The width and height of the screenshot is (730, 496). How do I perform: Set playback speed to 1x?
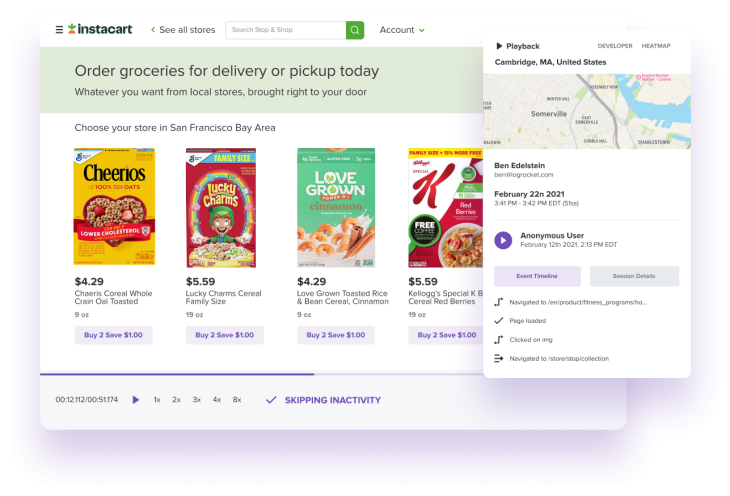point(157,400)
